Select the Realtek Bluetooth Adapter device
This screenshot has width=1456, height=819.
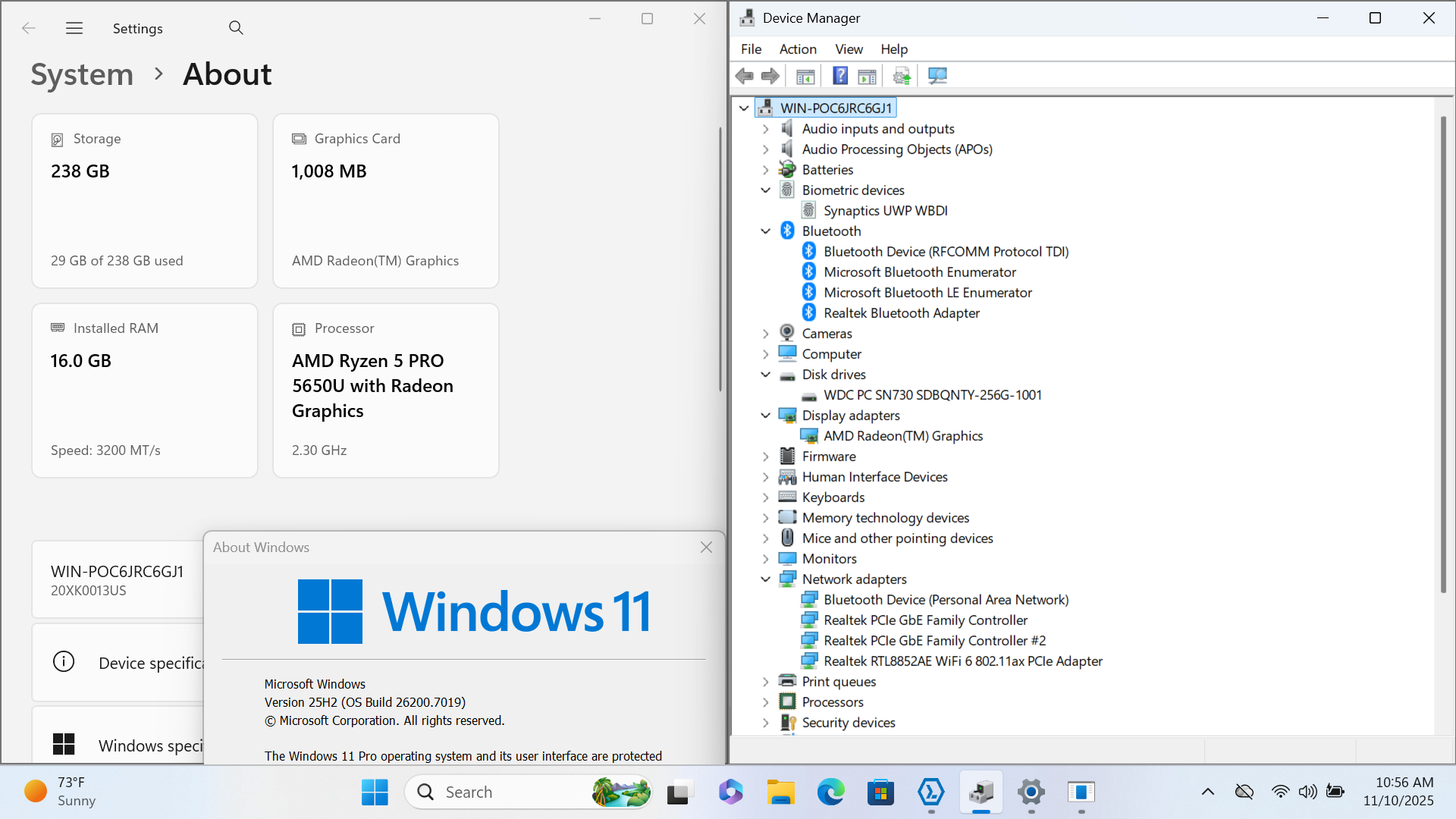(901, 312)
